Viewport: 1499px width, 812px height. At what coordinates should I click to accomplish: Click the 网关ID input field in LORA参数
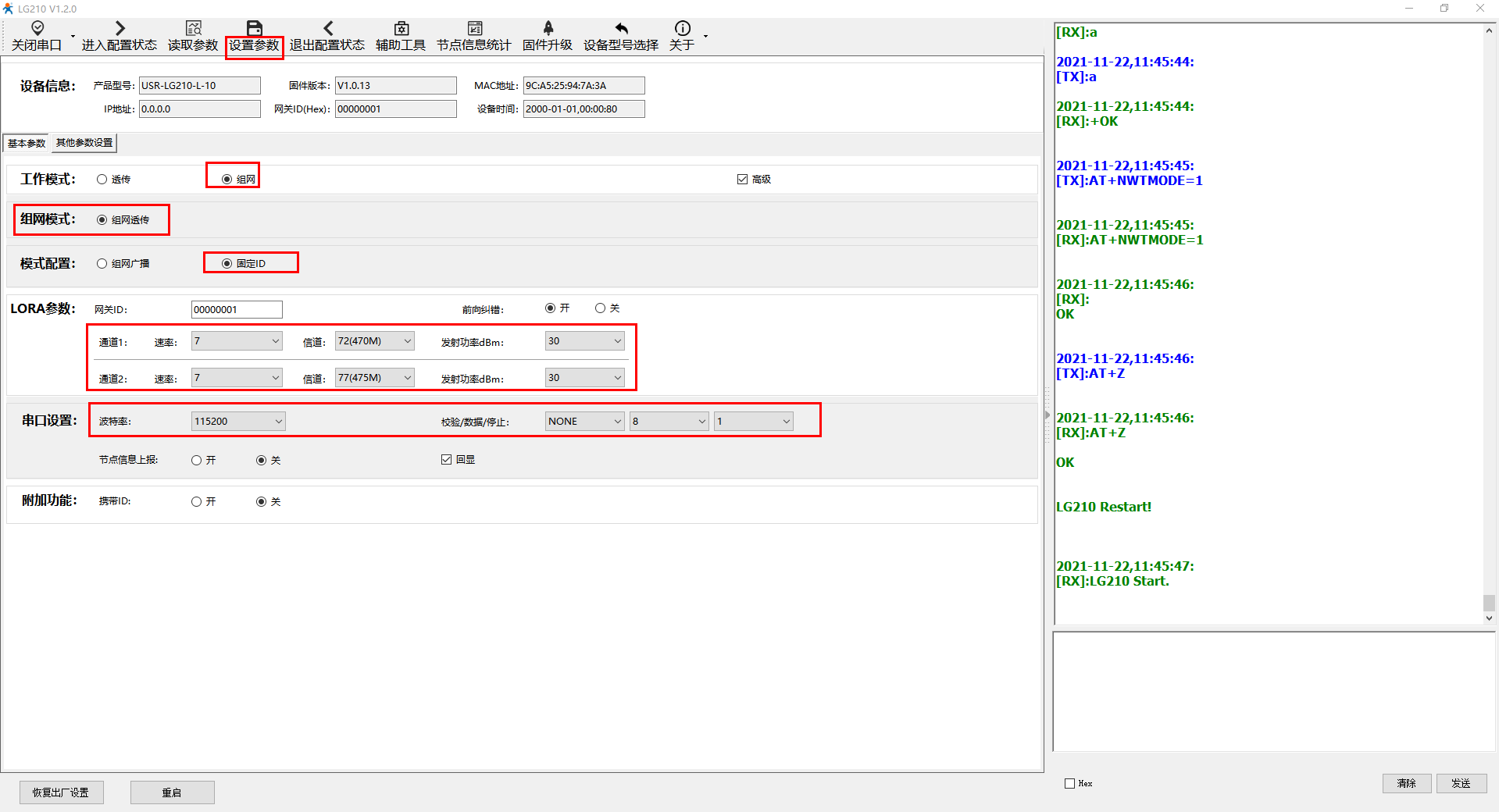coord(237,310)
